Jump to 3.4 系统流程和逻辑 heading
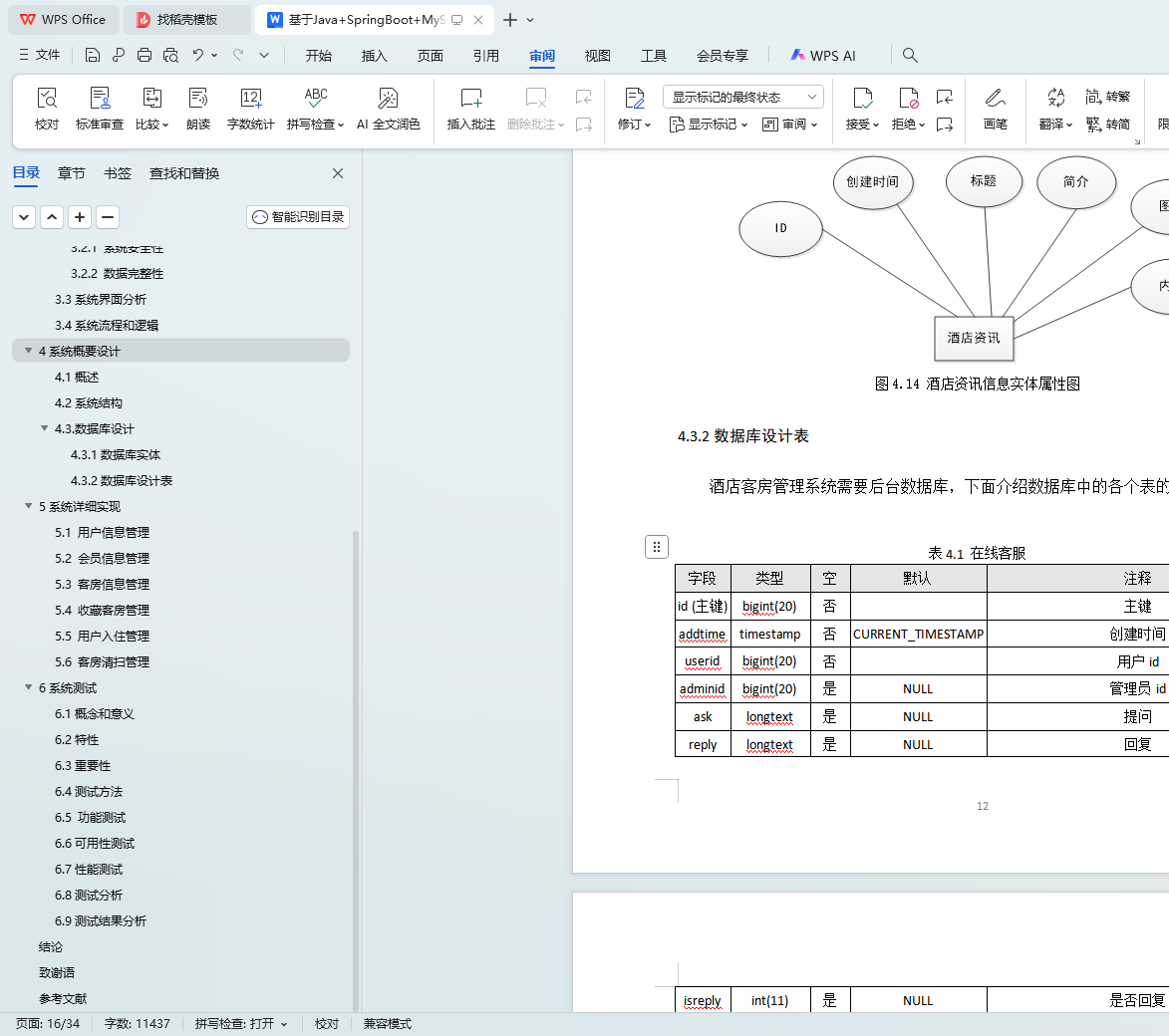This screenshot has height=1036, width=1169. click(x=107, y=325)
